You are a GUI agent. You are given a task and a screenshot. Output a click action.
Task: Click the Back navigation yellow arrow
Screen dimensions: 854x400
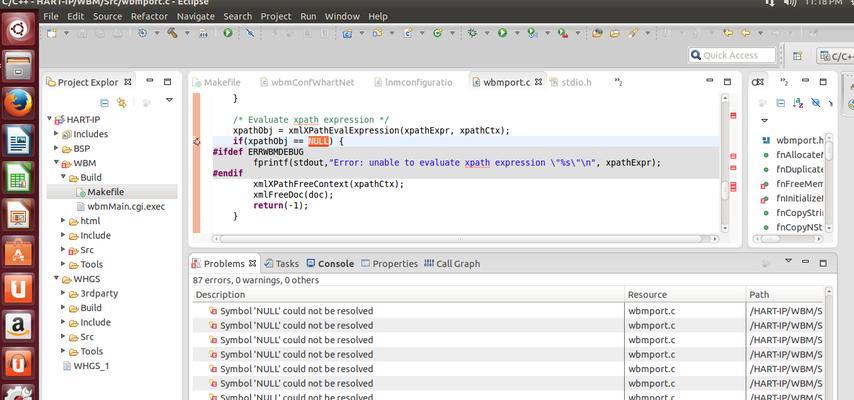coord(746,33)
